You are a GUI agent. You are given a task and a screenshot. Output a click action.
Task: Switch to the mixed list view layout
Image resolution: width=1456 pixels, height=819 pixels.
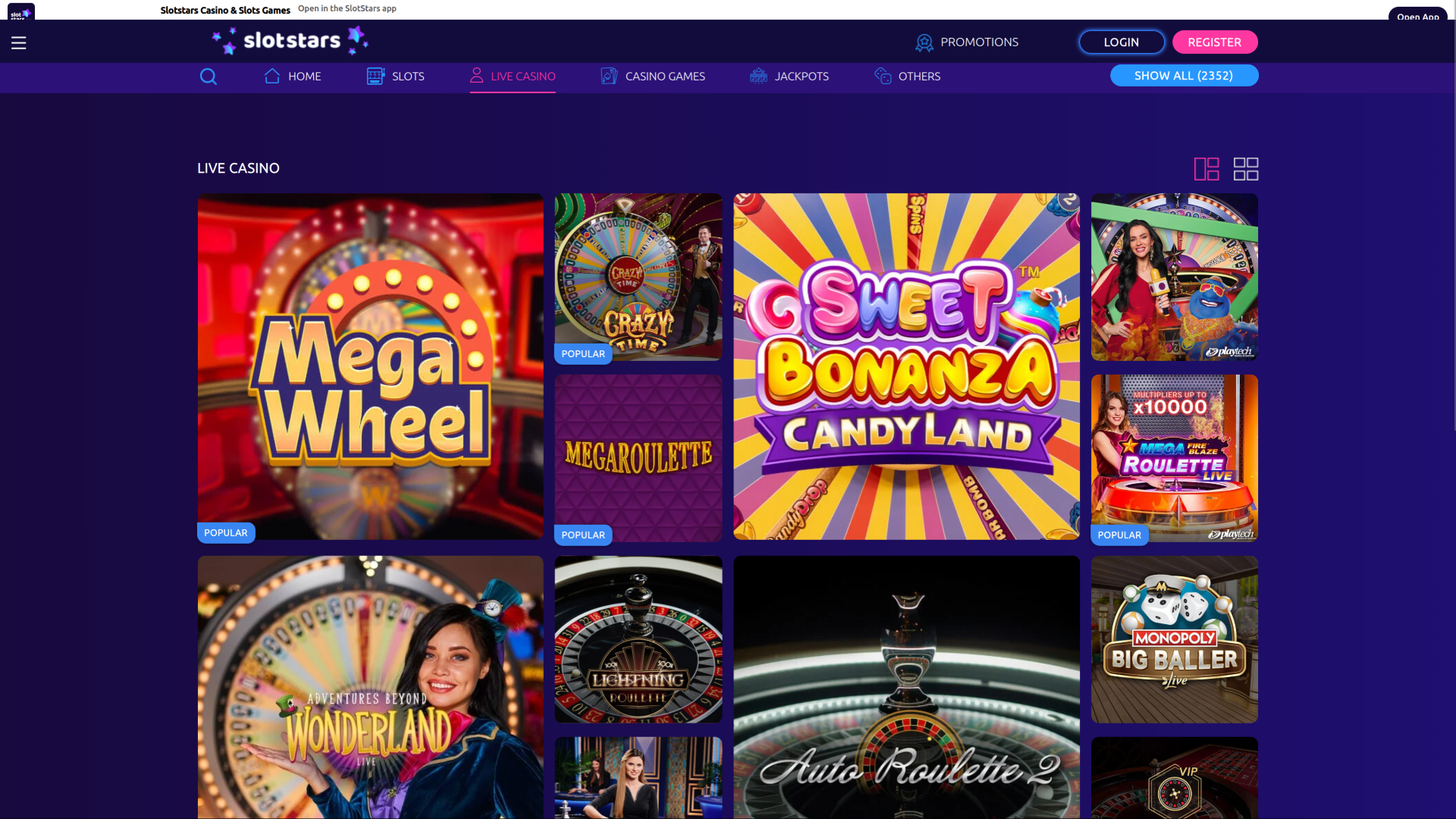point(1207,168)
